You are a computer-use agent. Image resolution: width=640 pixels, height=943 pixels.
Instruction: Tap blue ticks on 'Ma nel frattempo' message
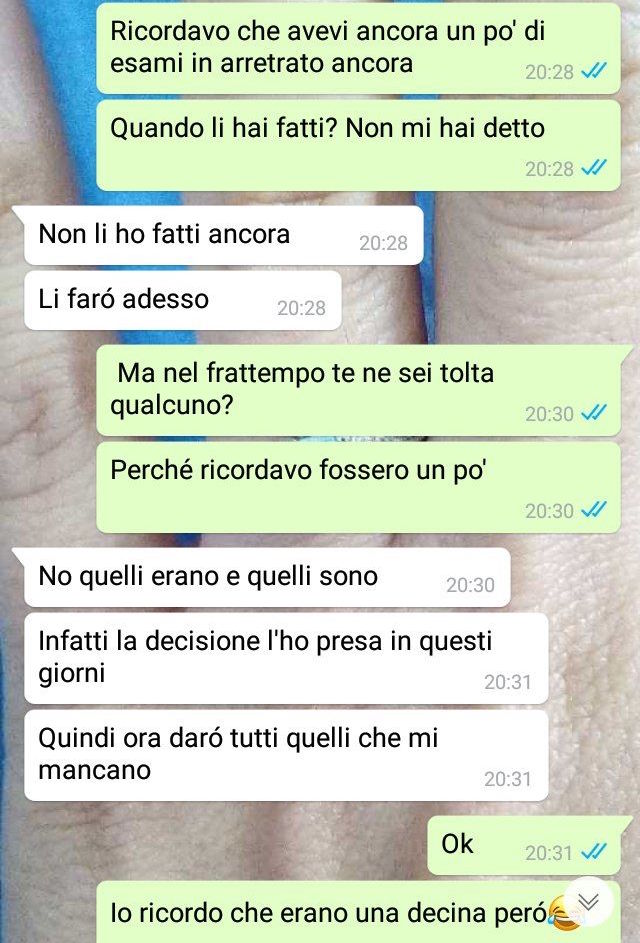[x=594, y=413]
